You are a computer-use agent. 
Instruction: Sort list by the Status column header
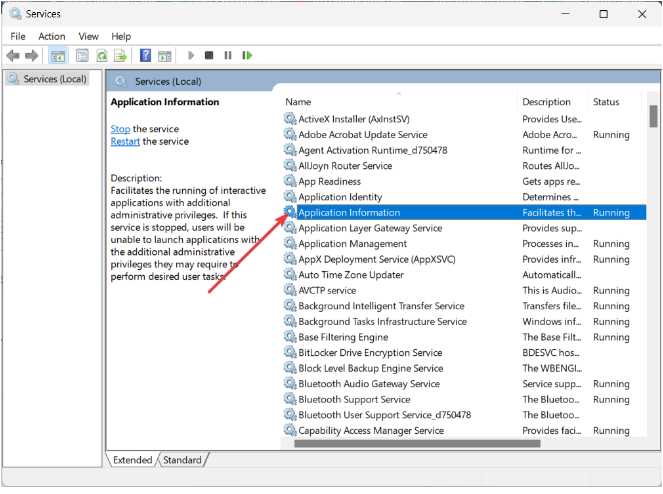click(606, 102)
